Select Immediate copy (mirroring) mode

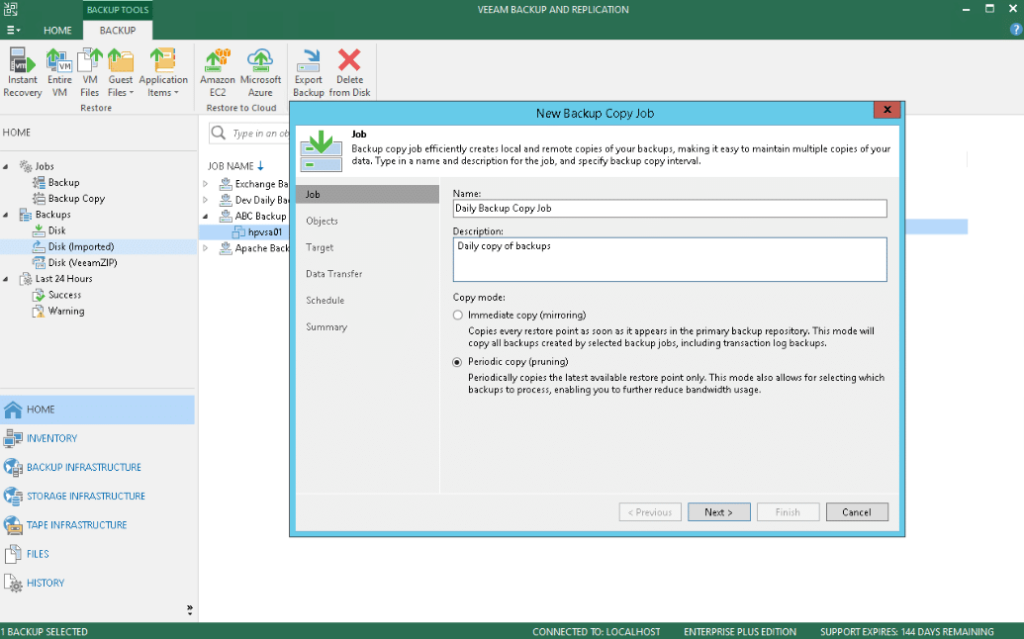pyautogui.click(x=457, y=314)
